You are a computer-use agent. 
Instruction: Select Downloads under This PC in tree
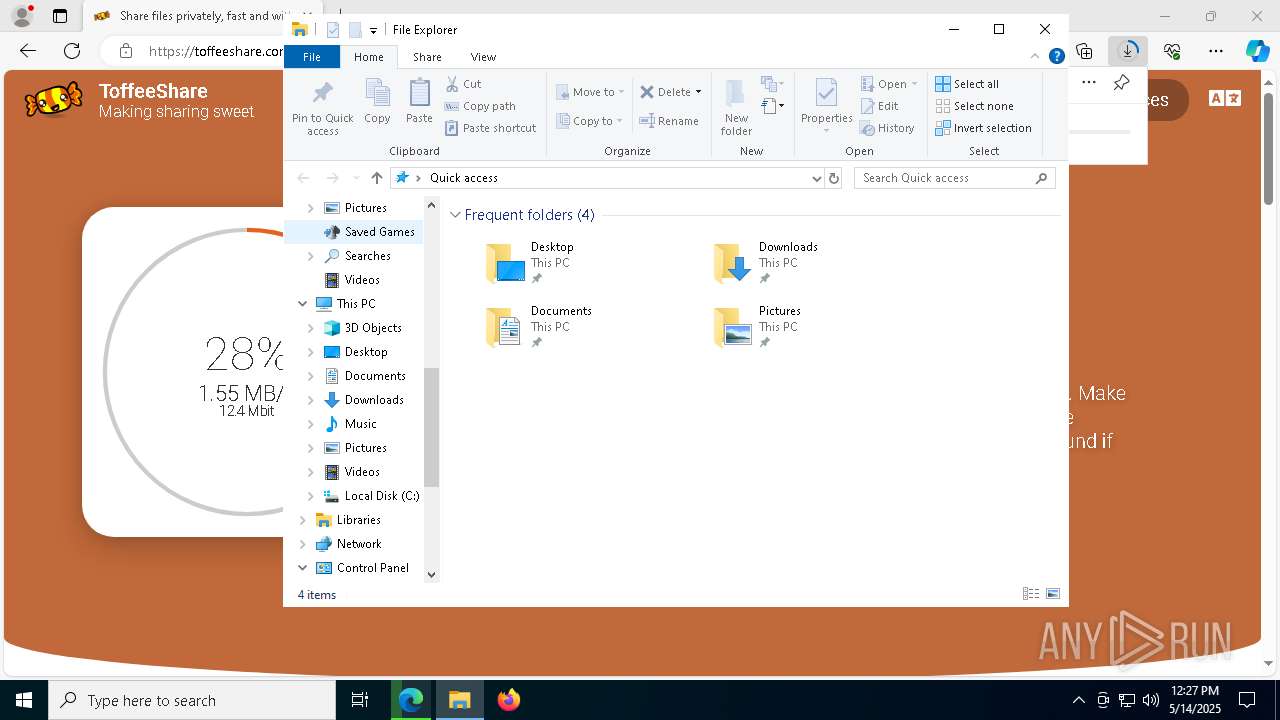click(362, 400)
